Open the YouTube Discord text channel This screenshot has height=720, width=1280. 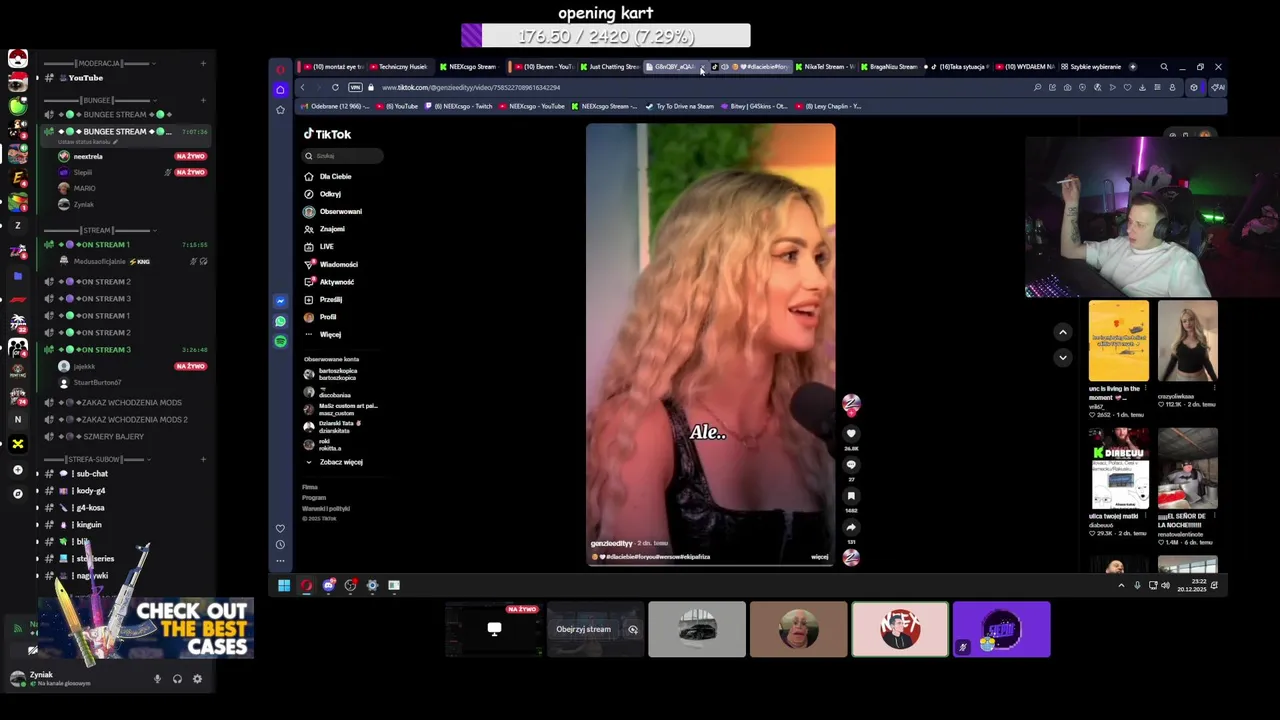coord(85,78)
